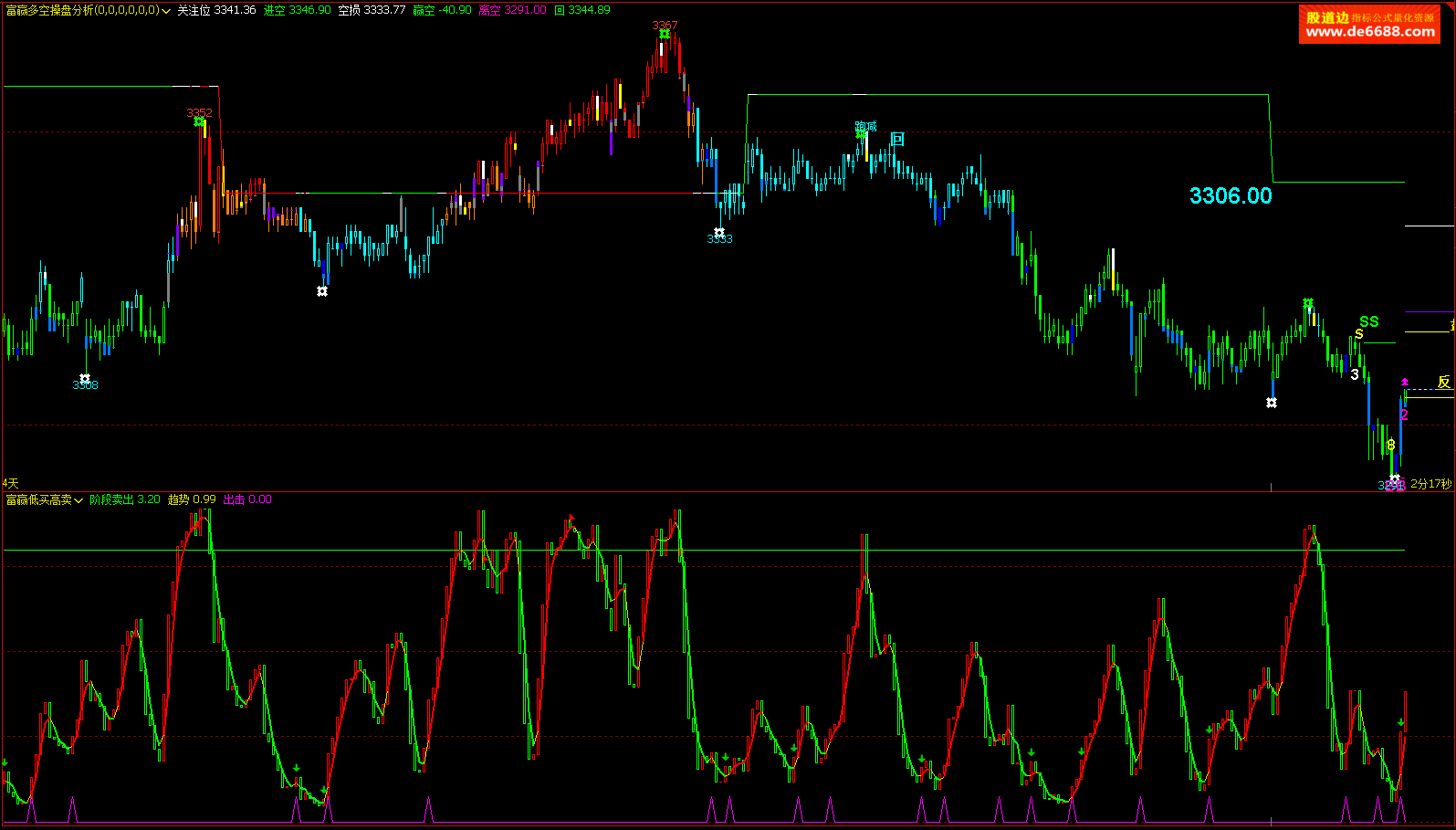The width and height of the screenshot is (1456, 830).
Task: Click the 阶段卖出 3.20 indicator label
Action: pyautogui.click(x=125, y=499)
